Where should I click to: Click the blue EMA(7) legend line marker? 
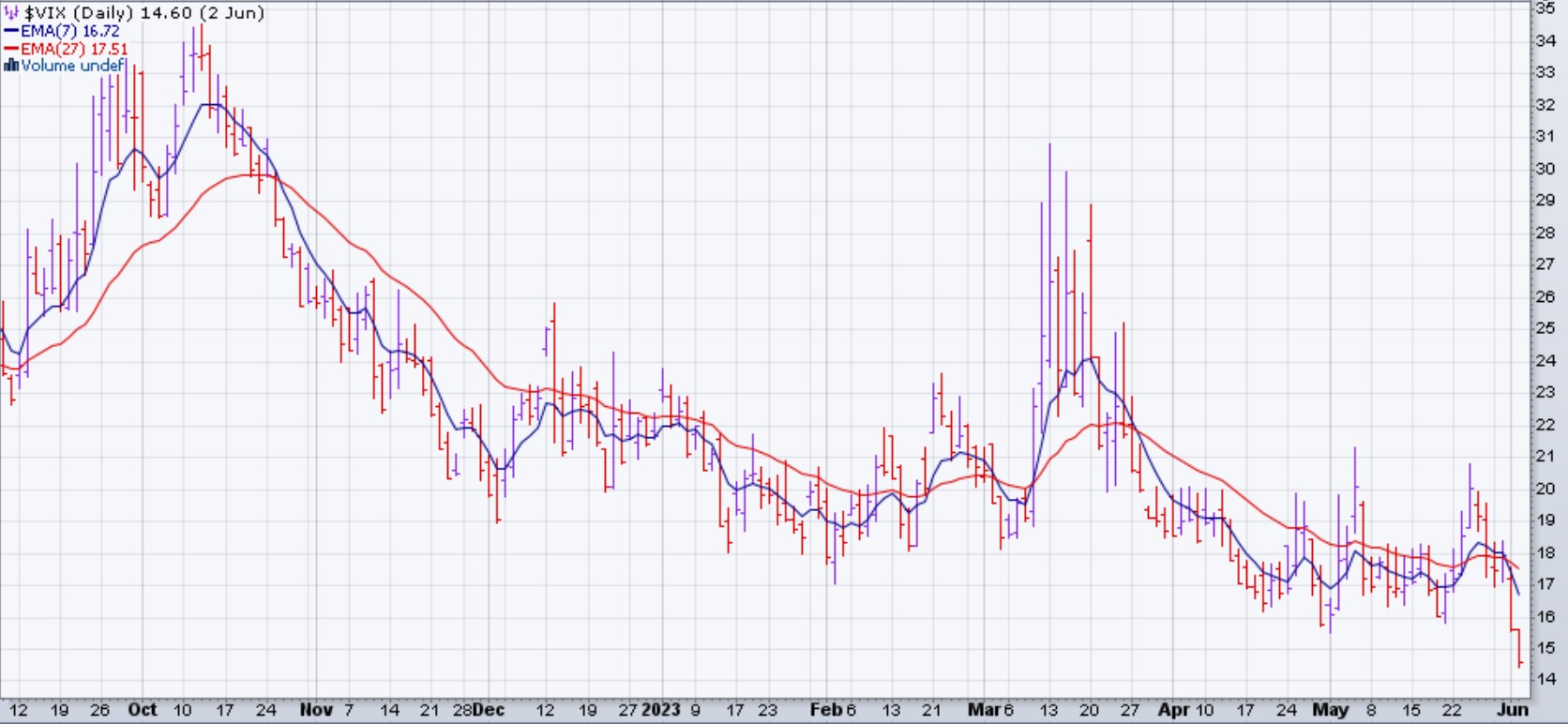[x=11, y=31]
